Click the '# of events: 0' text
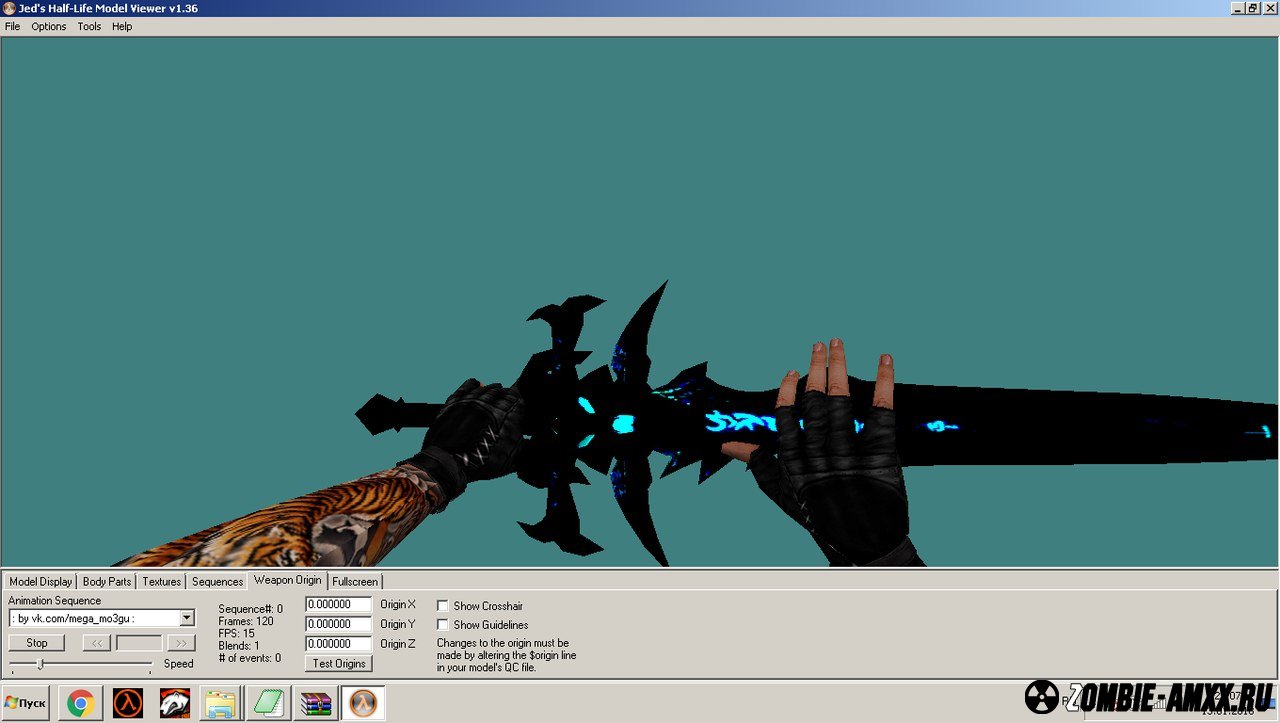The image size is (1280, 723). [250, 658]
